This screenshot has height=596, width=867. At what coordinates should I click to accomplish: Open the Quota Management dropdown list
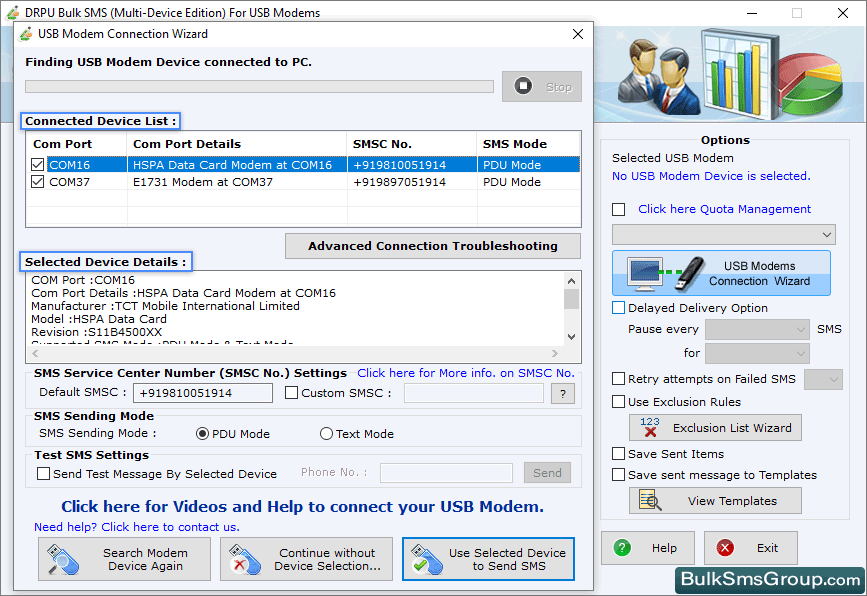coord(723,234)
